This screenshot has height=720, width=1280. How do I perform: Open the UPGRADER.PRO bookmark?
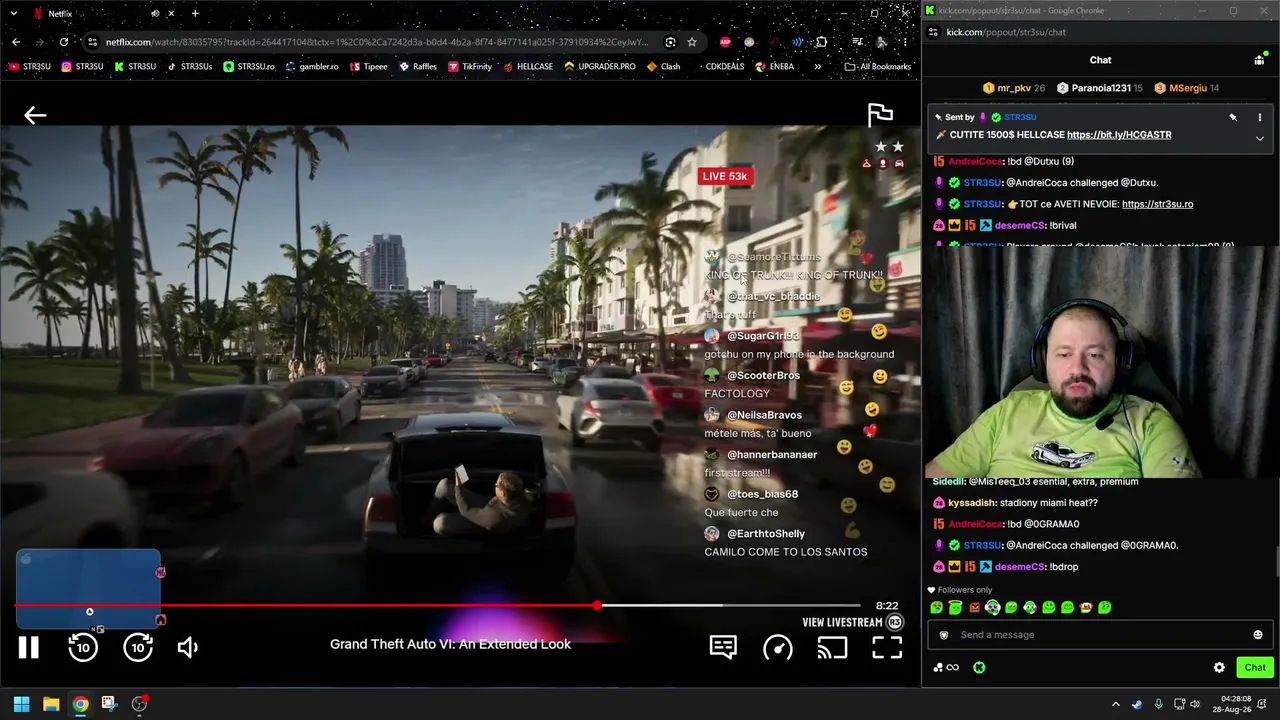[600, 67]
